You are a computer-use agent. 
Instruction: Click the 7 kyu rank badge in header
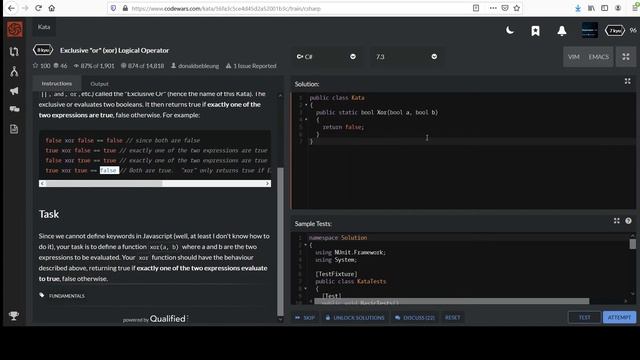(x=615, y=30)
